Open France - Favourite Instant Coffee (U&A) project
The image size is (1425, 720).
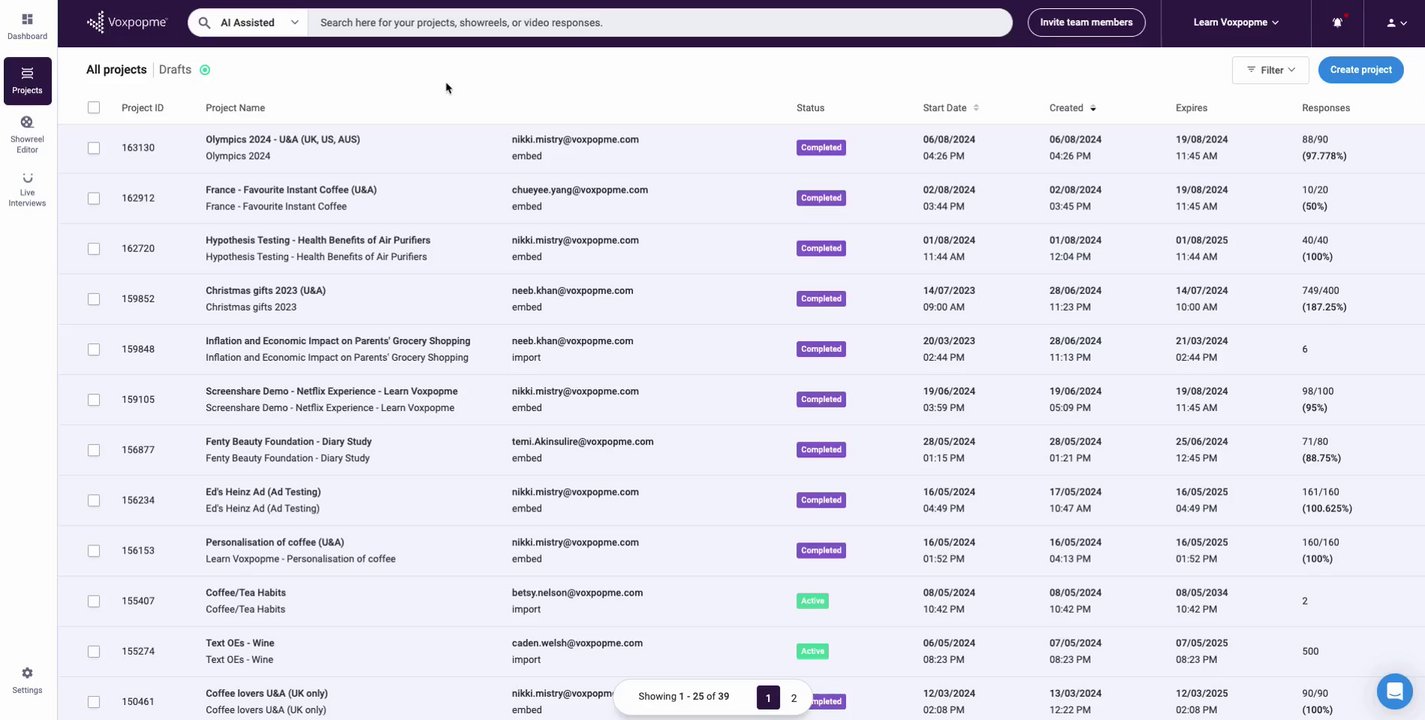[291, 190]
